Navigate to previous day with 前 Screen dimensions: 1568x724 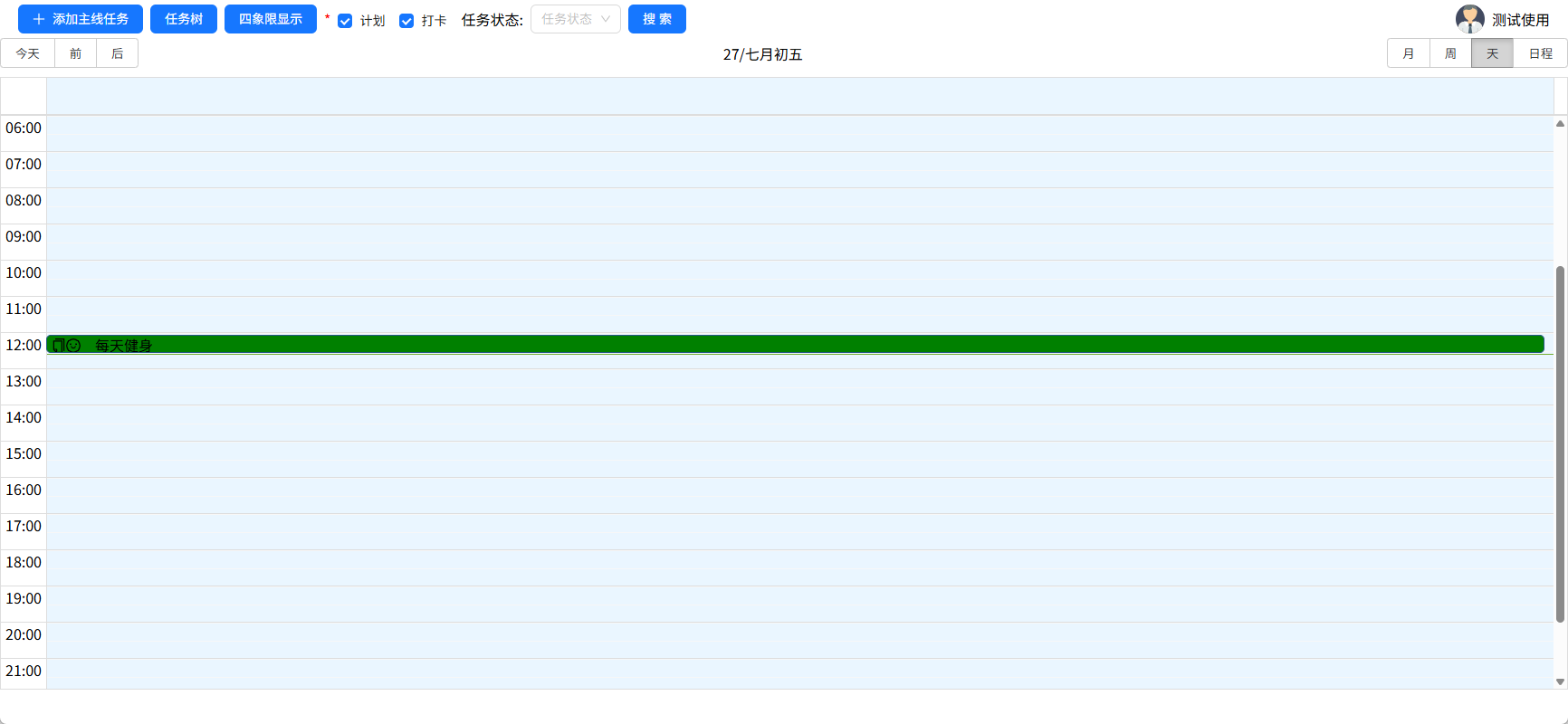(76, 53)
